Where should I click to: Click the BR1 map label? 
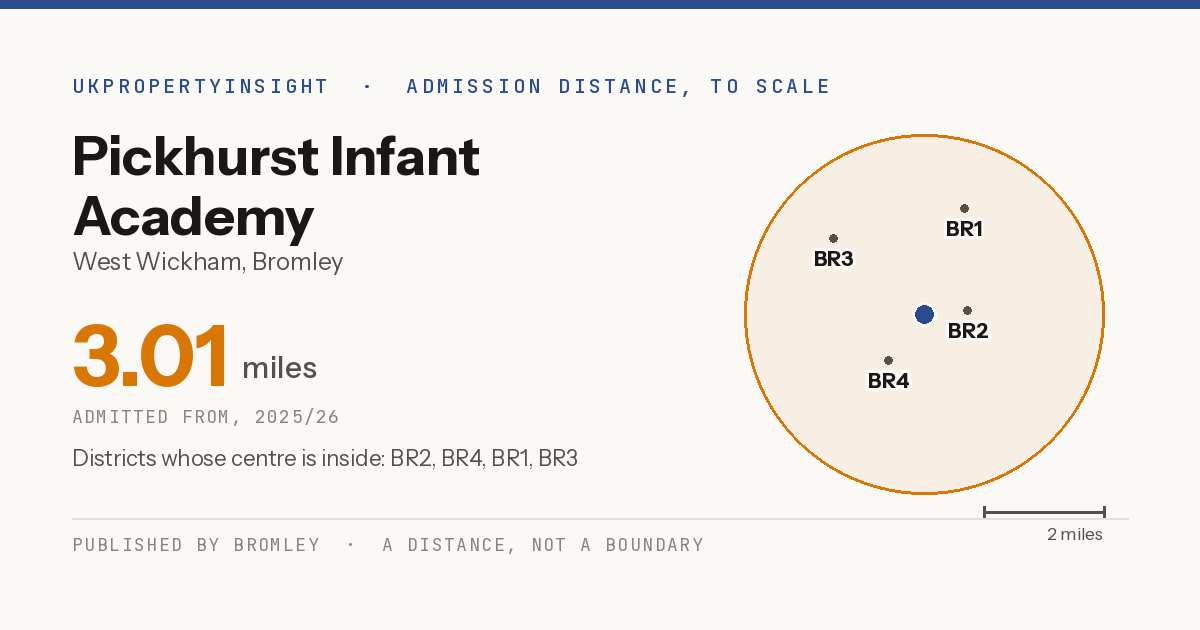click(964, 229)
